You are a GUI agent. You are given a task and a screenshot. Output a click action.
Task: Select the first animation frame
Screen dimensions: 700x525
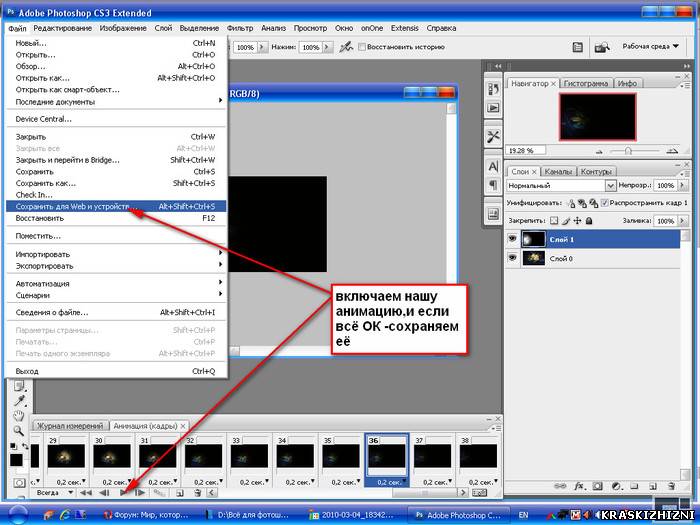[85, 493]
